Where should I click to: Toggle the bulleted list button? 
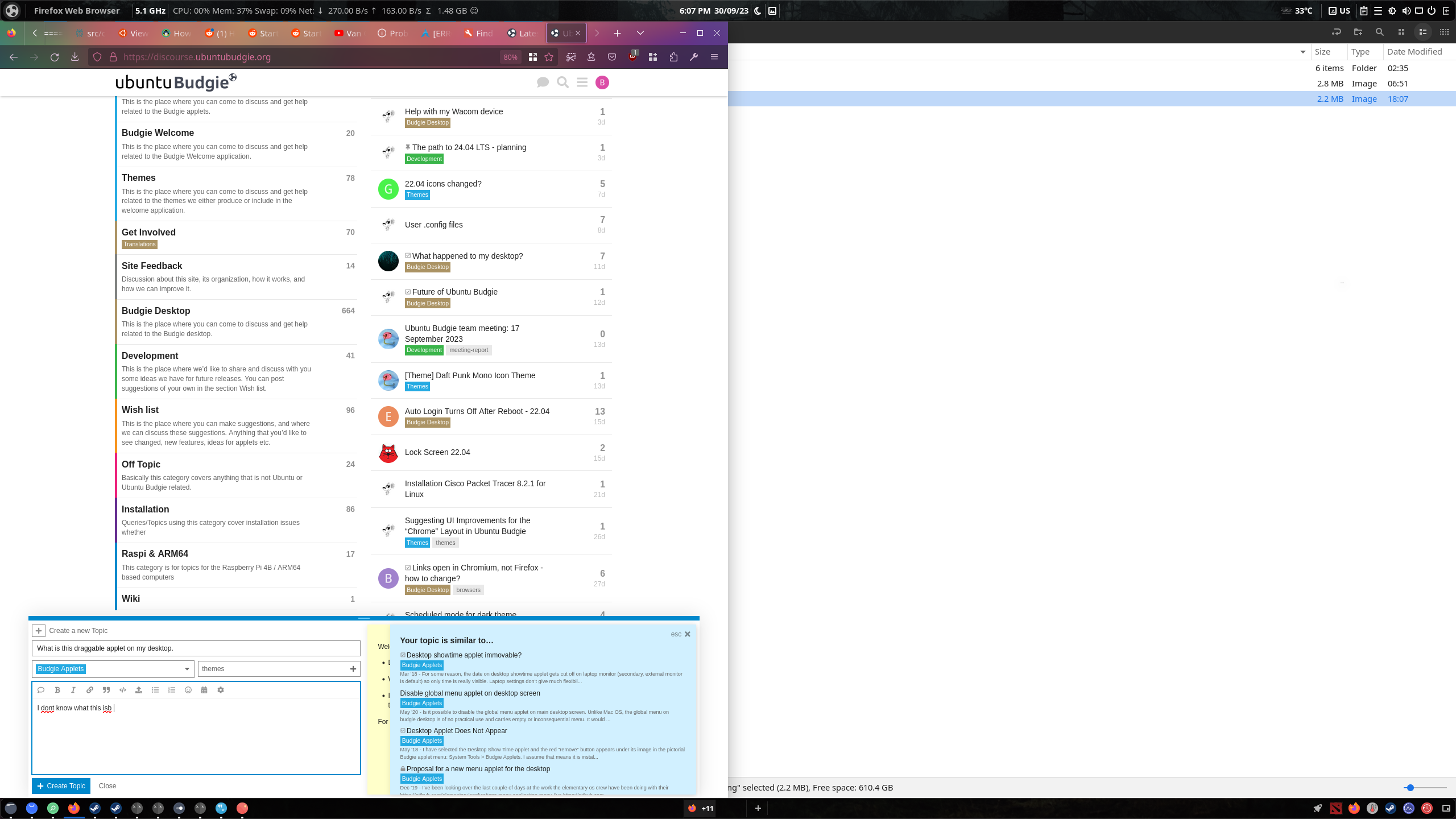(x=155, y=690)
